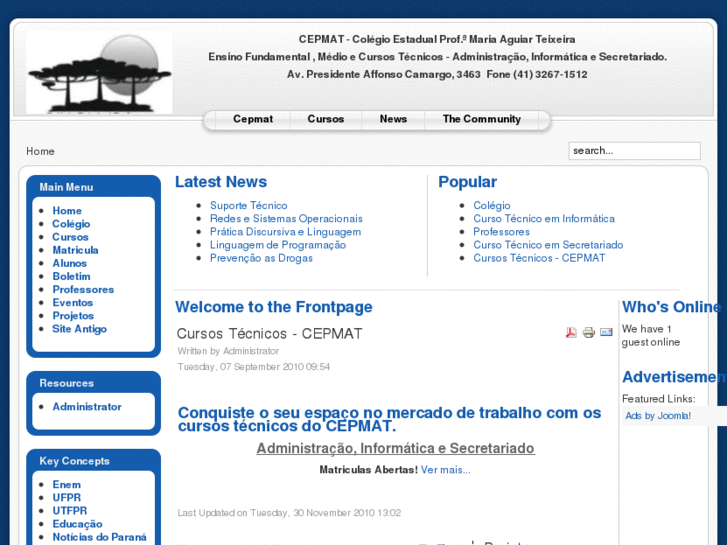Open the UFPR link in Key Concepts
Viewport: 727px width, 545px height.
[67, 498]
